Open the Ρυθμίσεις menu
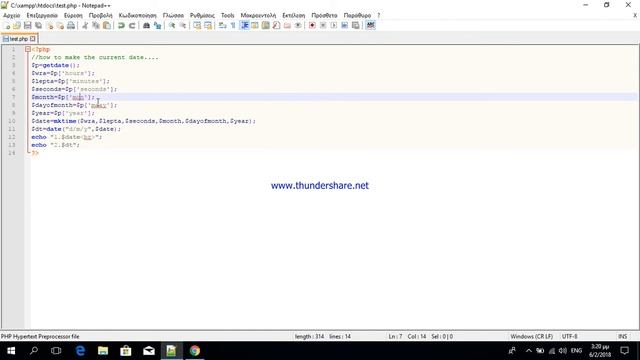 (x=202, y=15)
